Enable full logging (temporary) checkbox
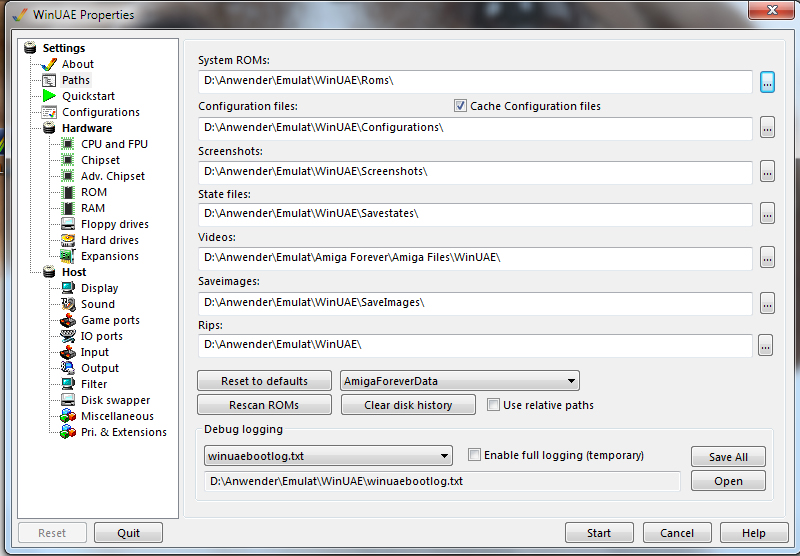This screenshot has width=800, height=556. pos(475,455)
